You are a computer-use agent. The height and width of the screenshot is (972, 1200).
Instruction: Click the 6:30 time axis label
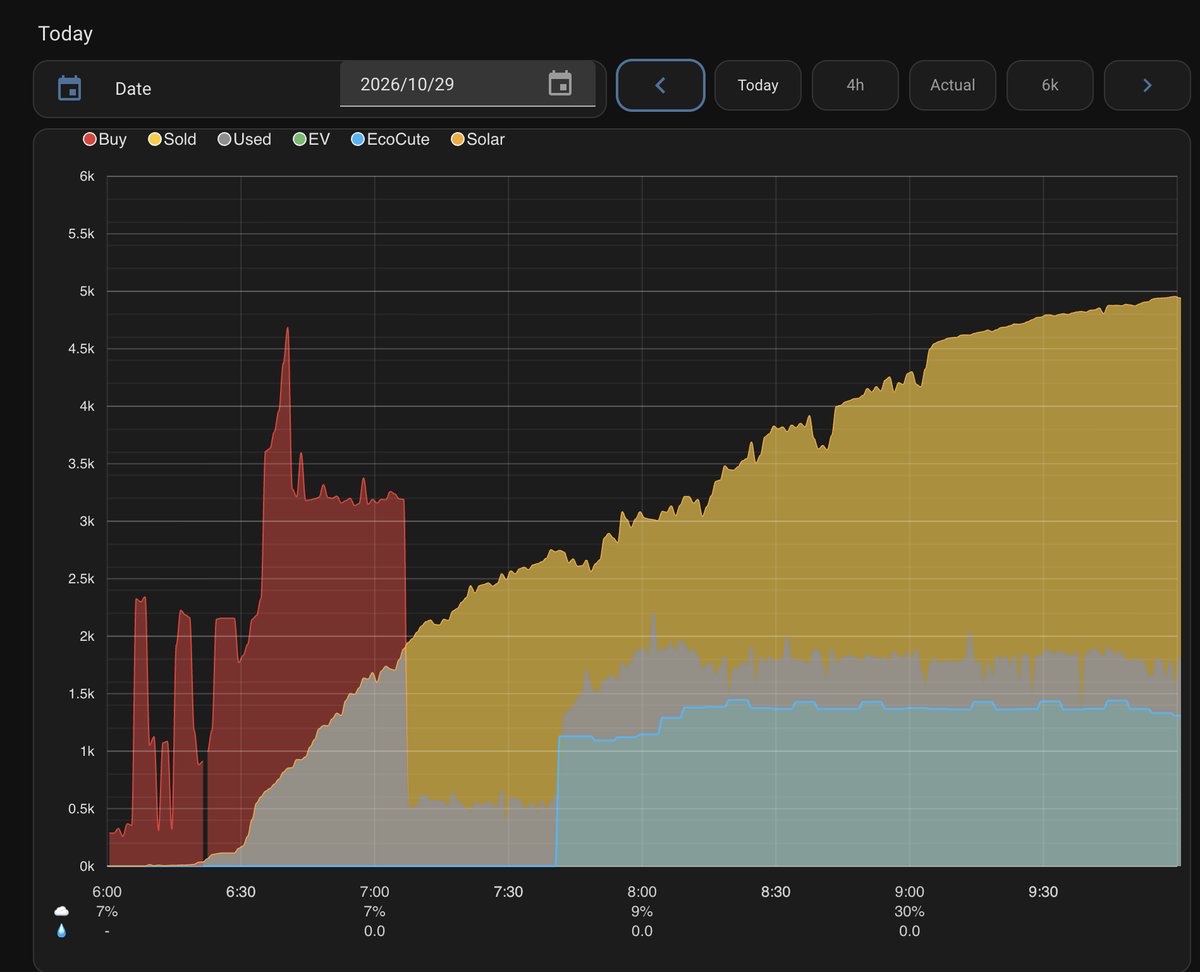[241, 892]
